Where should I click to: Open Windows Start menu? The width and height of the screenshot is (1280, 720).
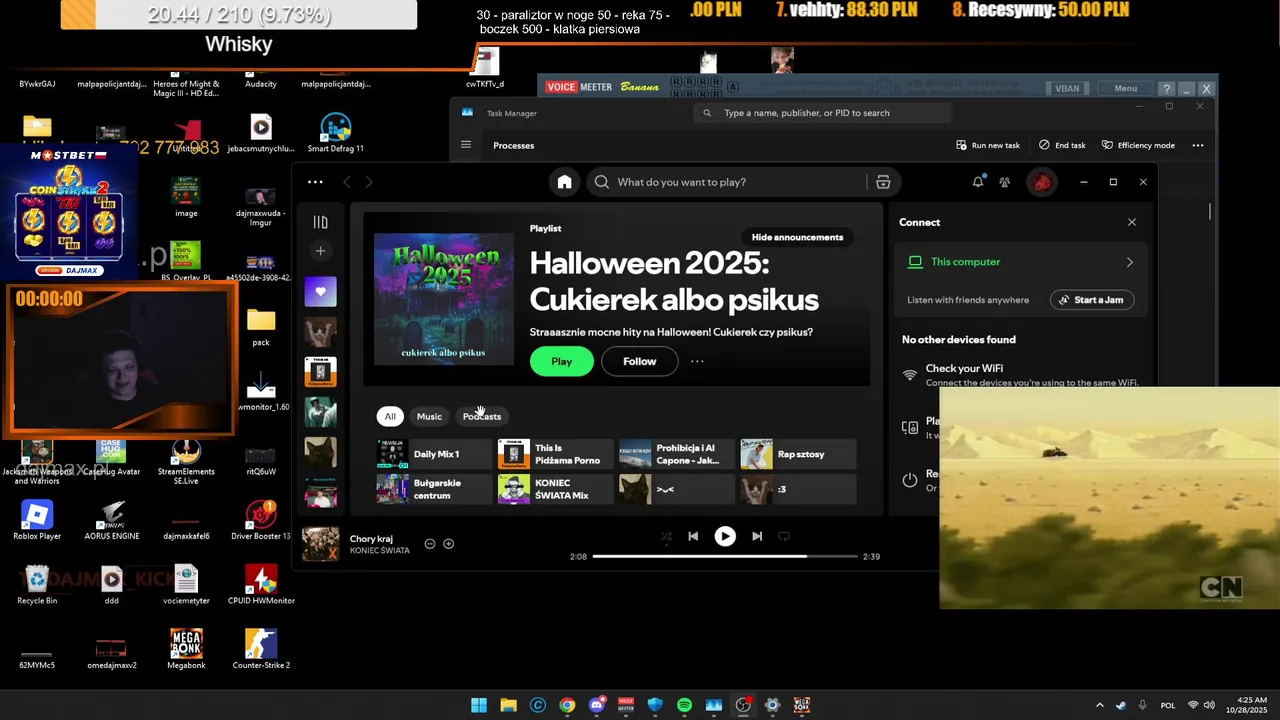pos(479,705)
